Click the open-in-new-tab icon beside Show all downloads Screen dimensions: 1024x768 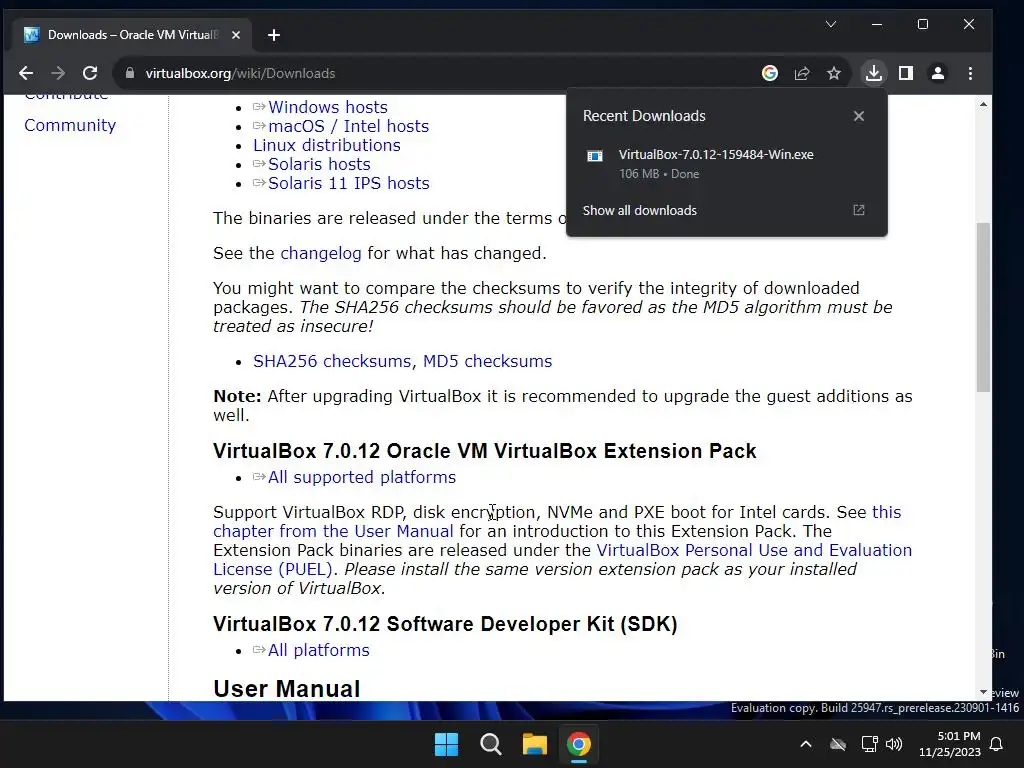point(859,210)
